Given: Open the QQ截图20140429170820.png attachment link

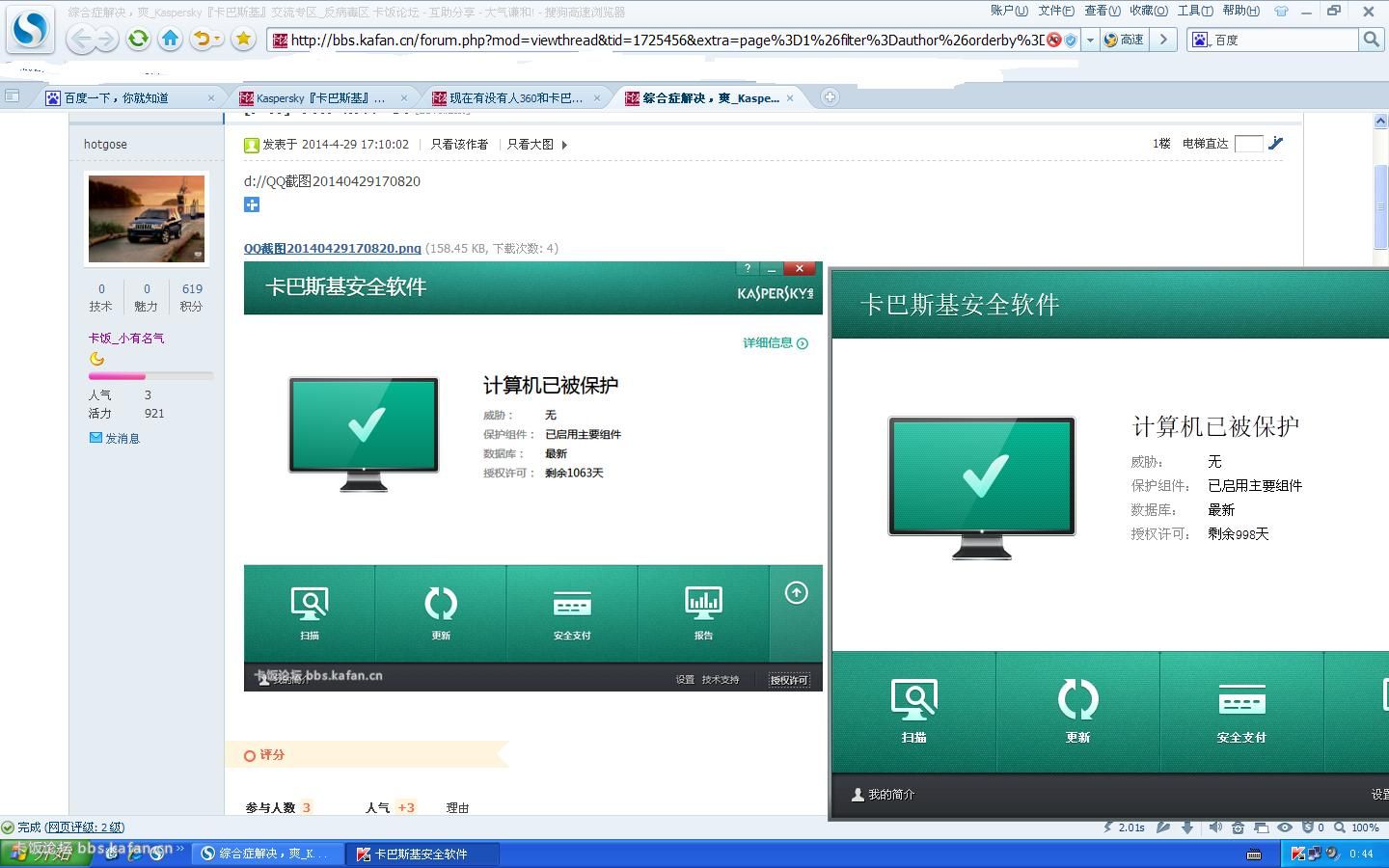Looking at the screenshot, I should pyautogui.click(x=333, y=248).
